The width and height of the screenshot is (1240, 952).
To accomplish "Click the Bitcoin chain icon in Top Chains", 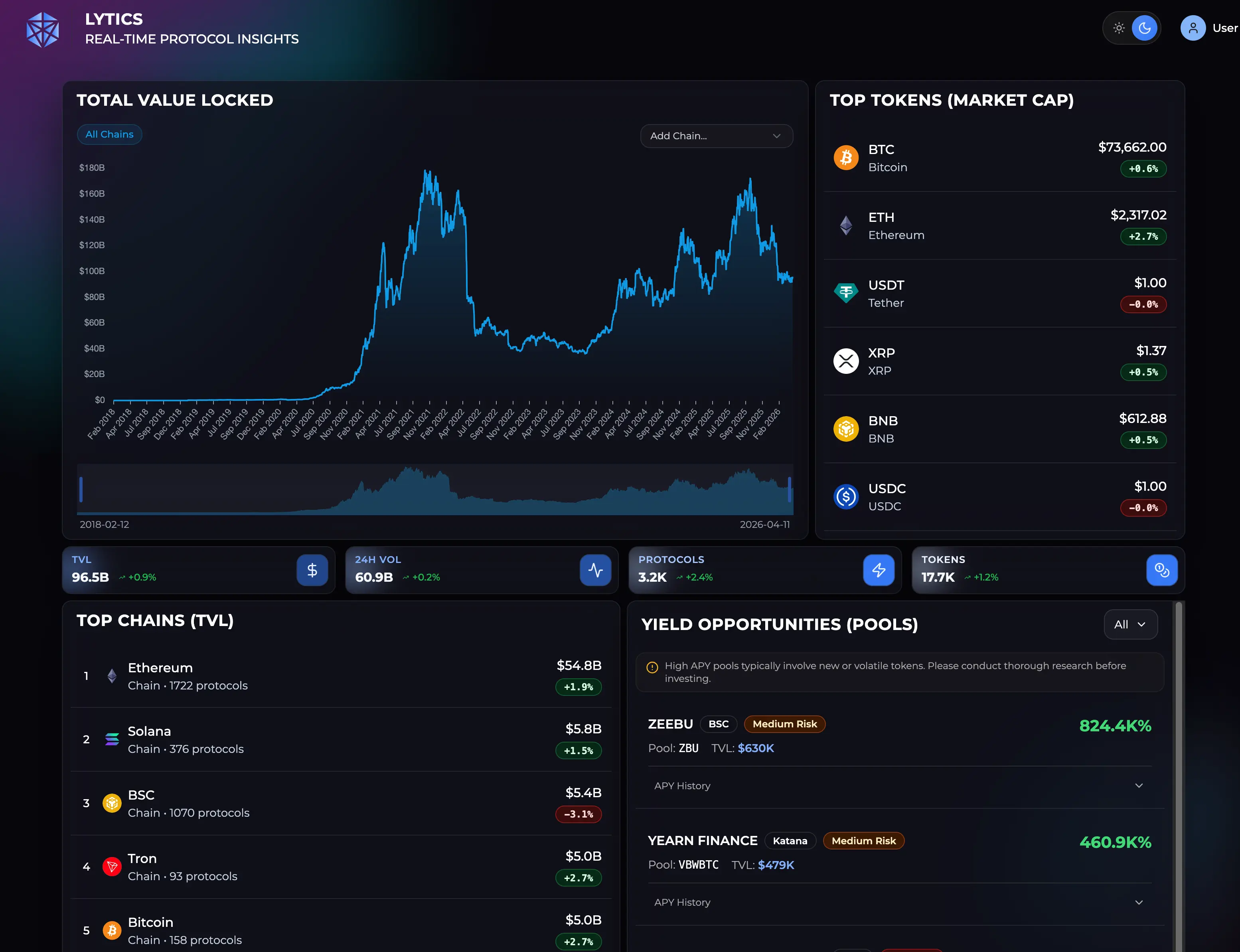I will pyautogui.click(x=112, y=930).
